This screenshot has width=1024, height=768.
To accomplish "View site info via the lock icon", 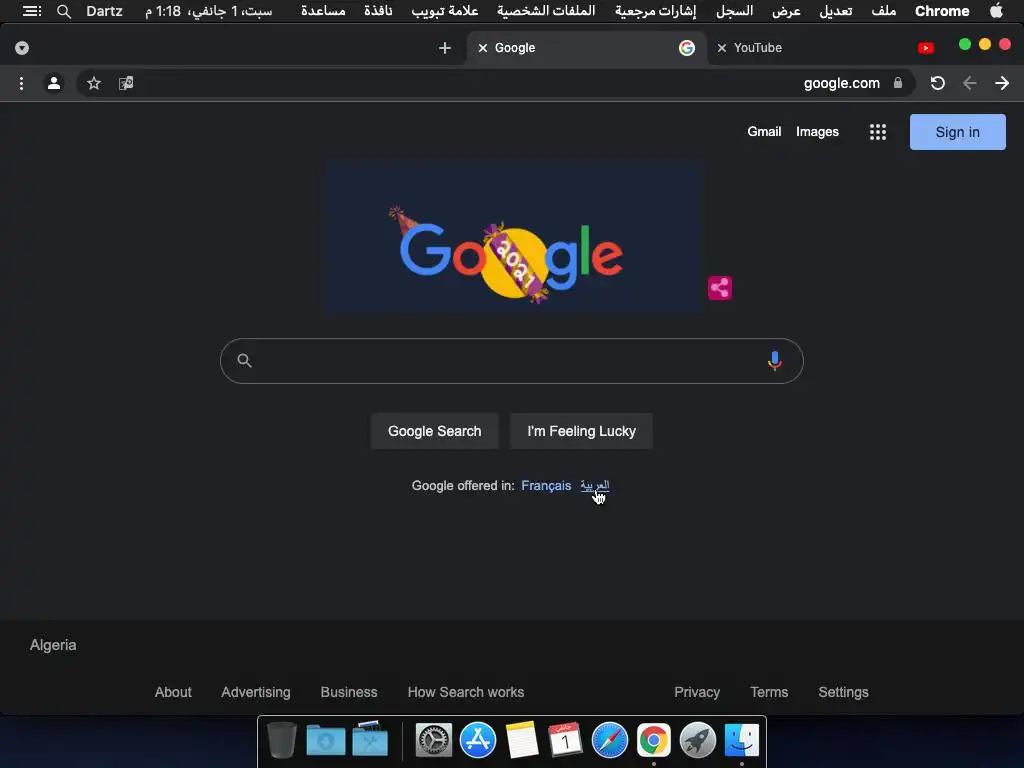I will point(898,83).
